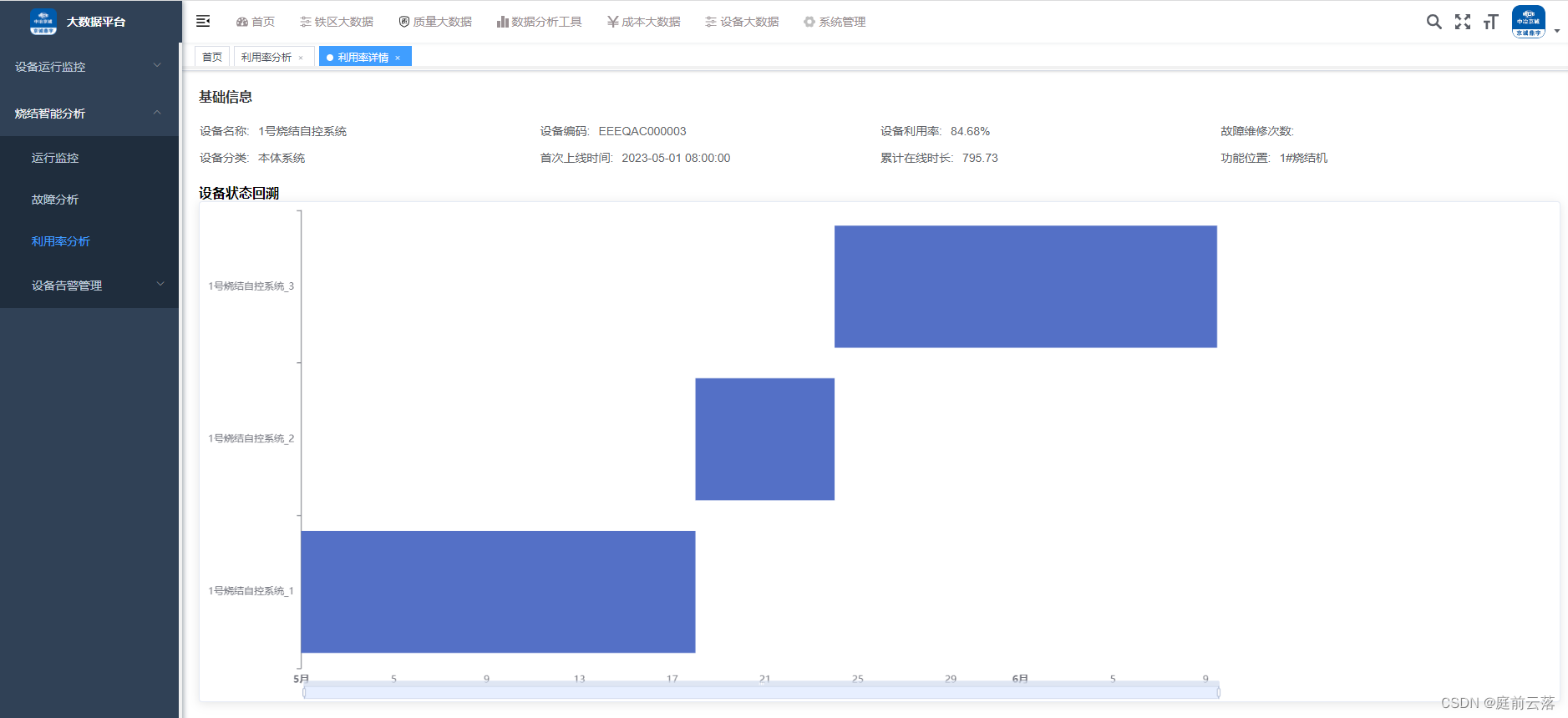Click the 1号烧结自控系统_2 chart bar
The image size is (1568, 718).
pos(764,439)
